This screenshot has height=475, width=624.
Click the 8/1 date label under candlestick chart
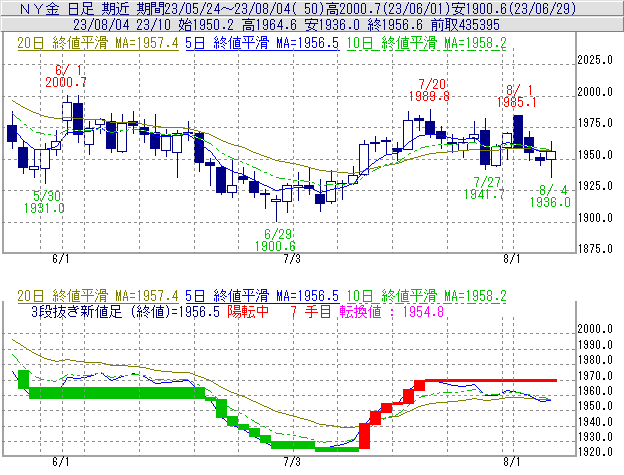[x=512, y=259]
